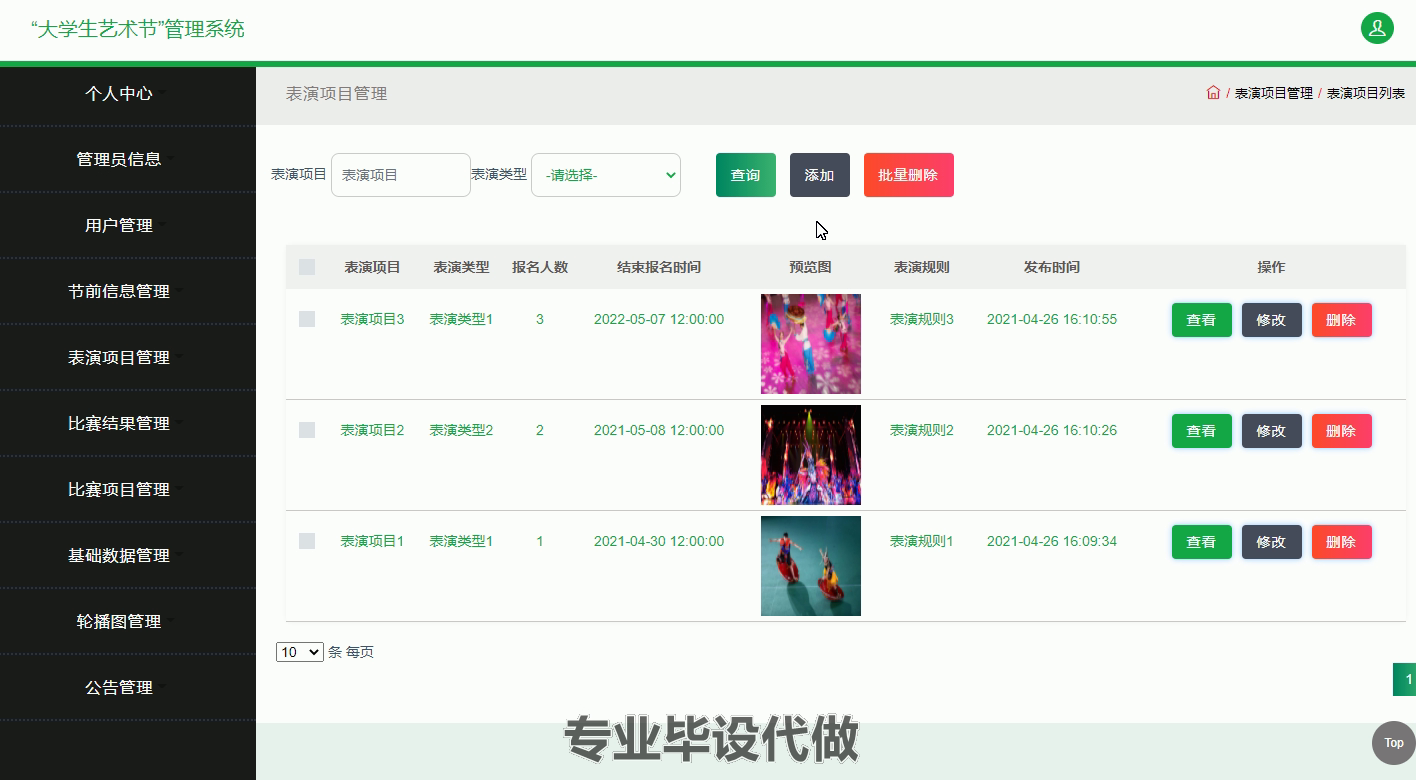
Task: Open the rows-per-page dropdown showing 10
Action: [300, 652]
